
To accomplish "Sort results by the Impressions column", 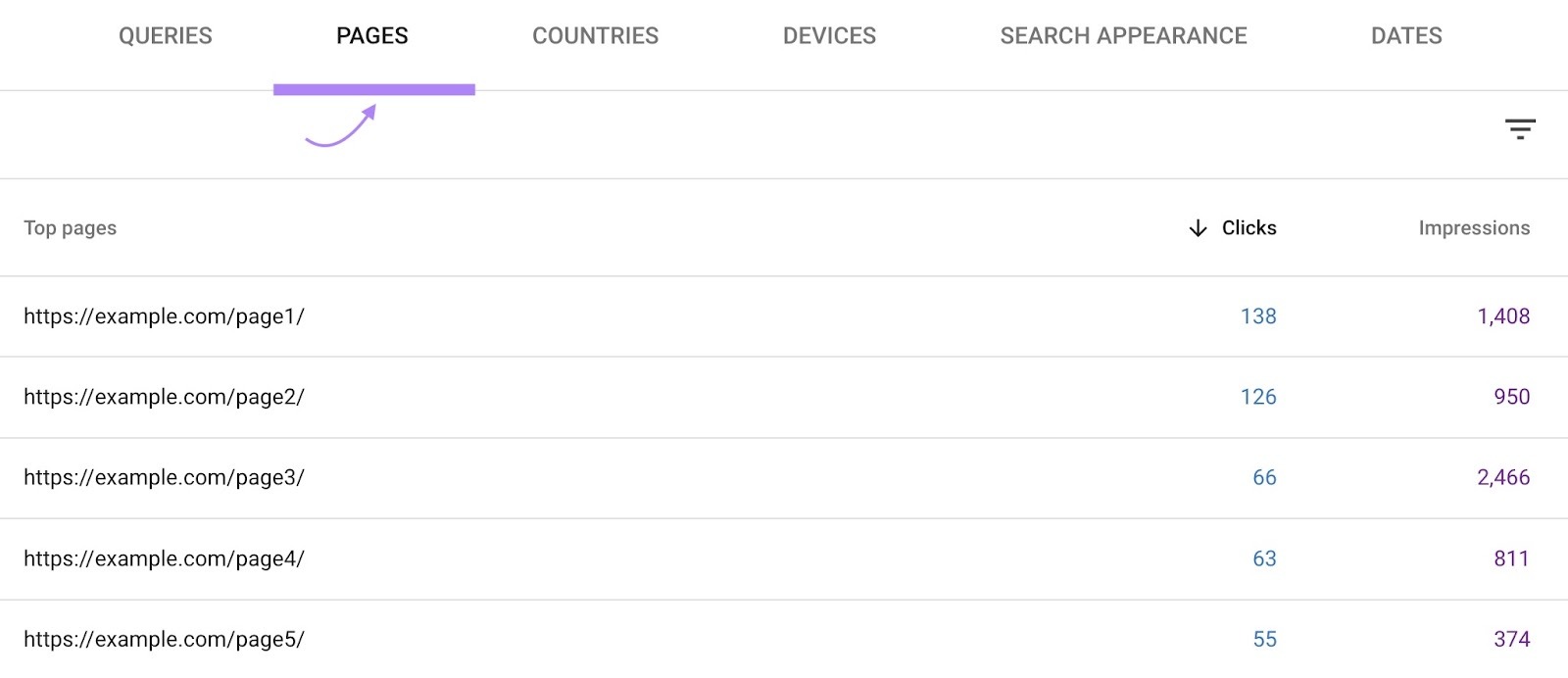I will click(x=1474, y=228).
